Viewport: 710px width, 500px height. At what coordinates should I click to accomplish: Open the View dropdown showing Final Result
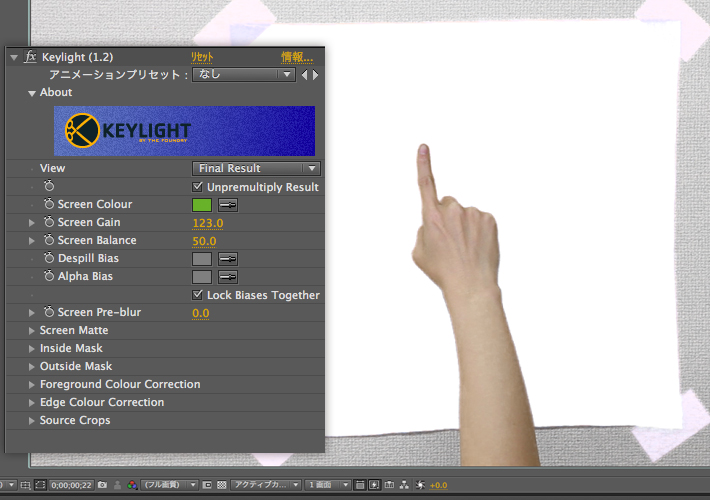tap(256, 169)
